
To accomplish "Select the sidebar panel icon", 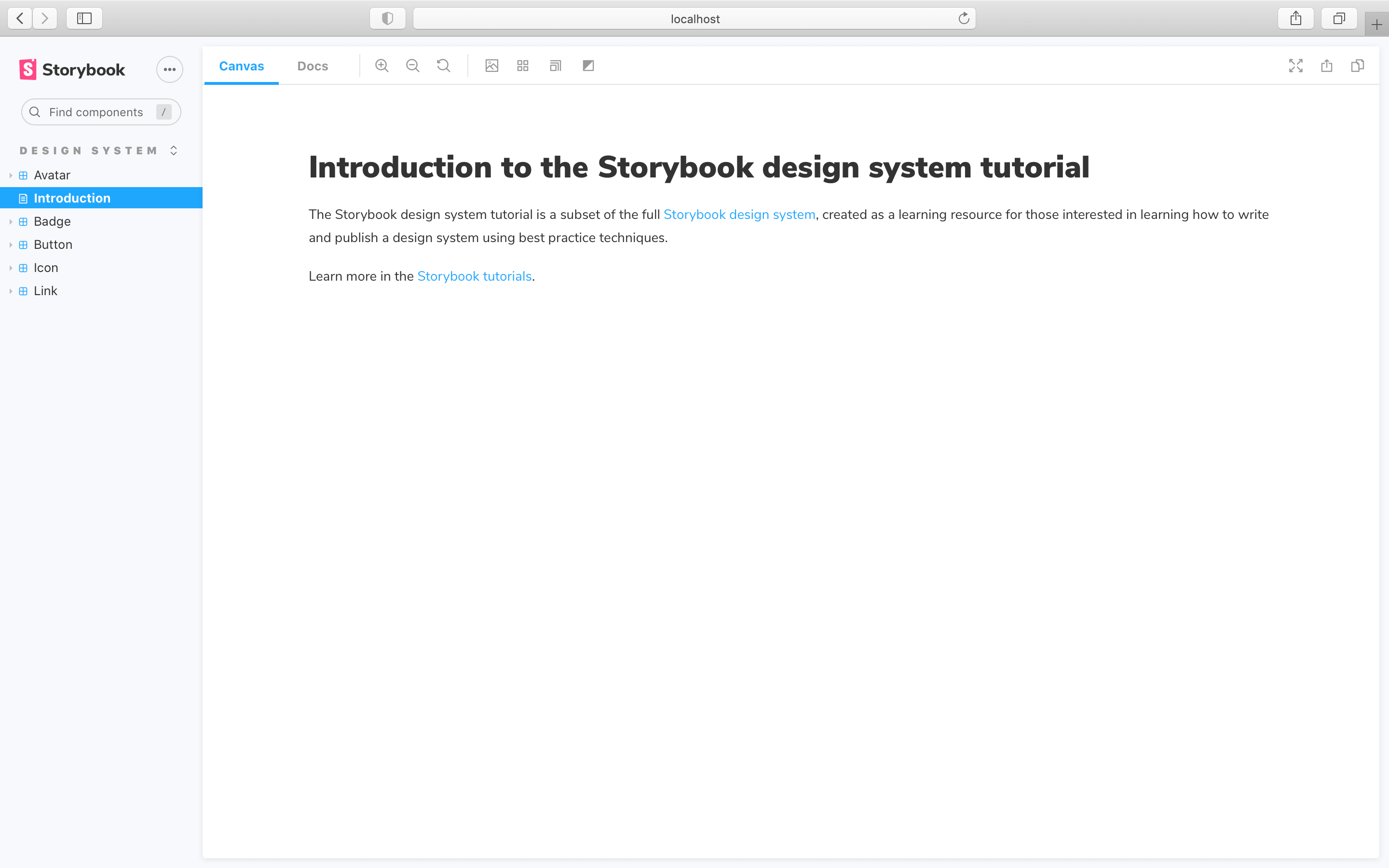I will (85, 18).
